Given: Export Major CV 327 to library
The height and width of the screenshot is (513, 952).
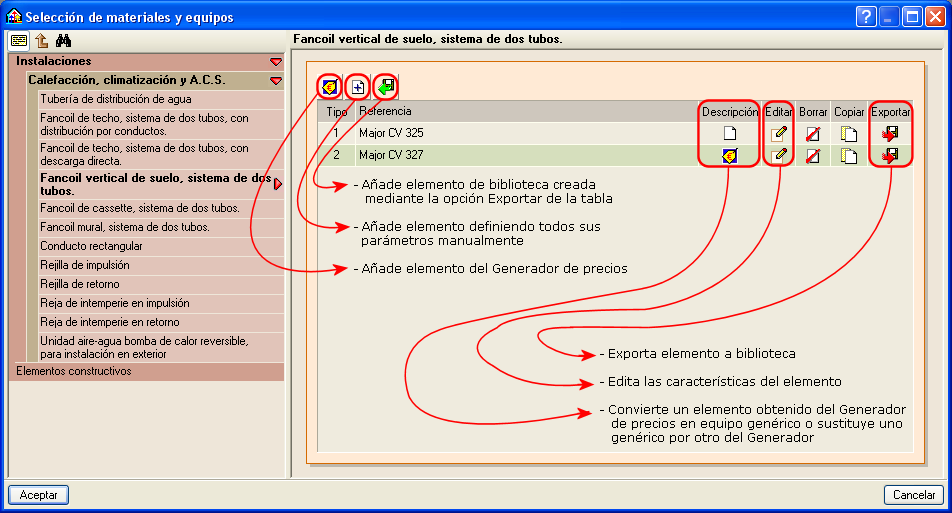Looking at the screenshot, I should [x=890, y=156].
